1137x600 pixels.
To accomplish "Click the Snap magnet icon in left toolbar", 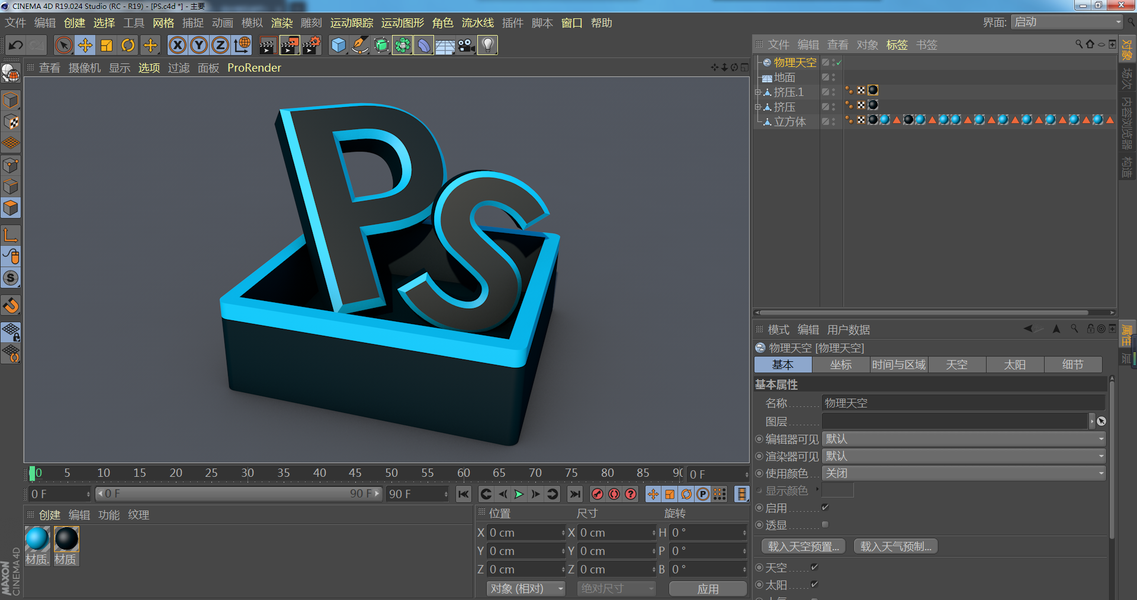I will pos(10,305).
